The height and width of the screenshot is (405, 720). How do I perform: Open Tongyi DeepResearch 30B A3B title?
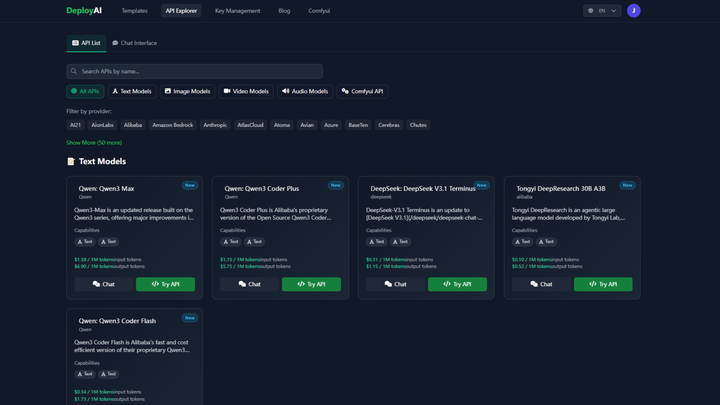point(561,189)
